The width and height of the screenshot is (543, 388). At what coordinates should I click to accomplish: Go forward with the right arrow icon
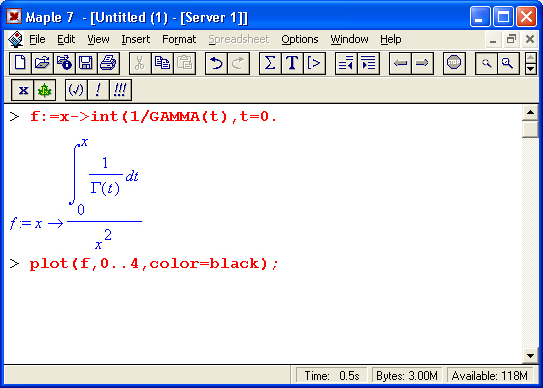422,63
